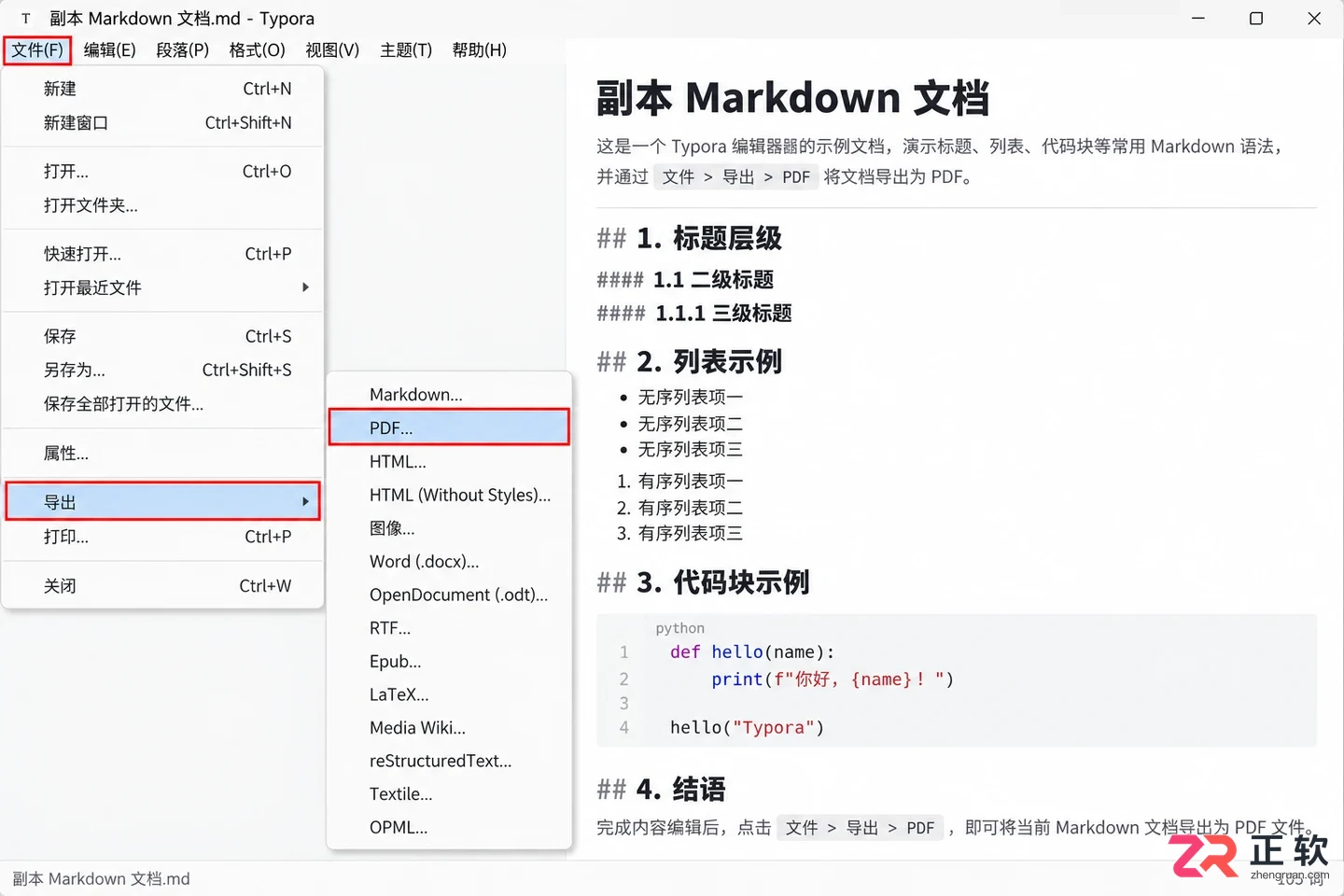1344x896 pixels.
Task: Export as HTML (Without Styles)...
Action: coord(449,496)
